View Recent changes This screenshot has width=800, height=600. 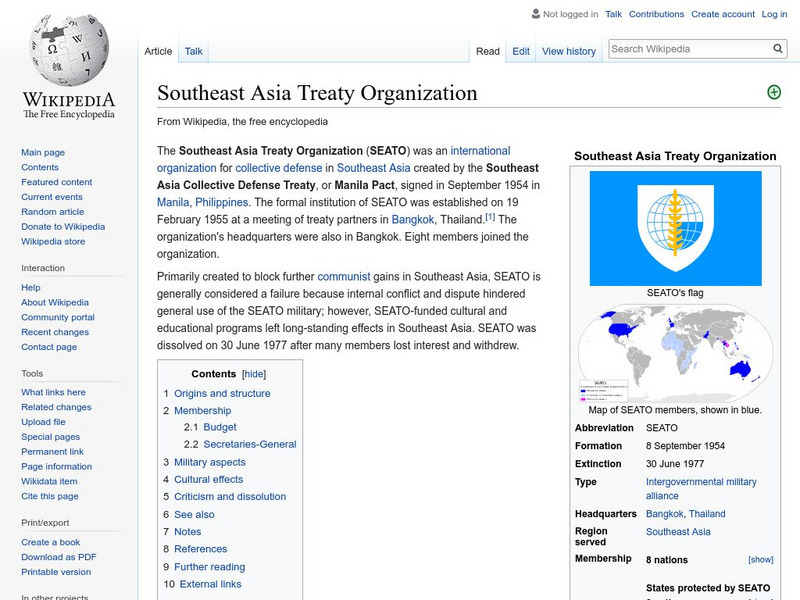point(55,332)
